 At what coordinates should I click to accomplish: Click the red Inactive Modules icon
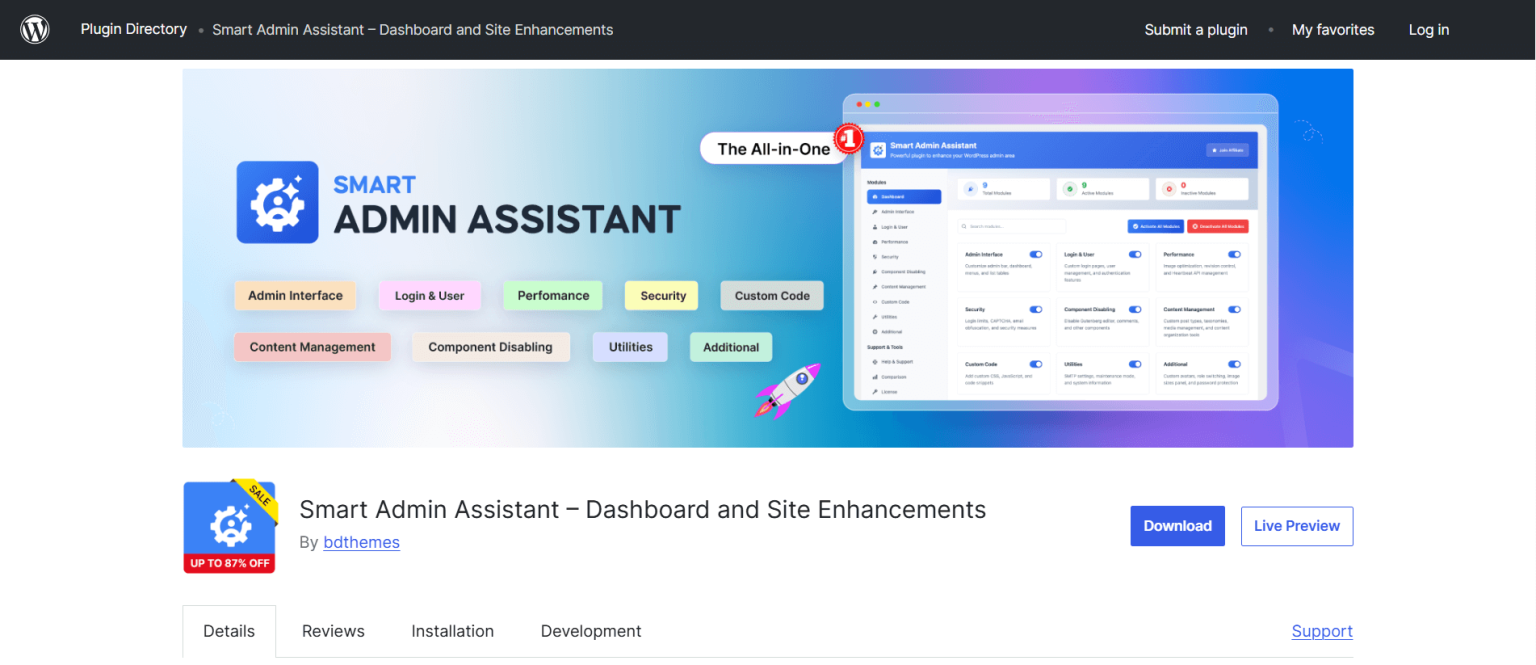click(1169, 188)
